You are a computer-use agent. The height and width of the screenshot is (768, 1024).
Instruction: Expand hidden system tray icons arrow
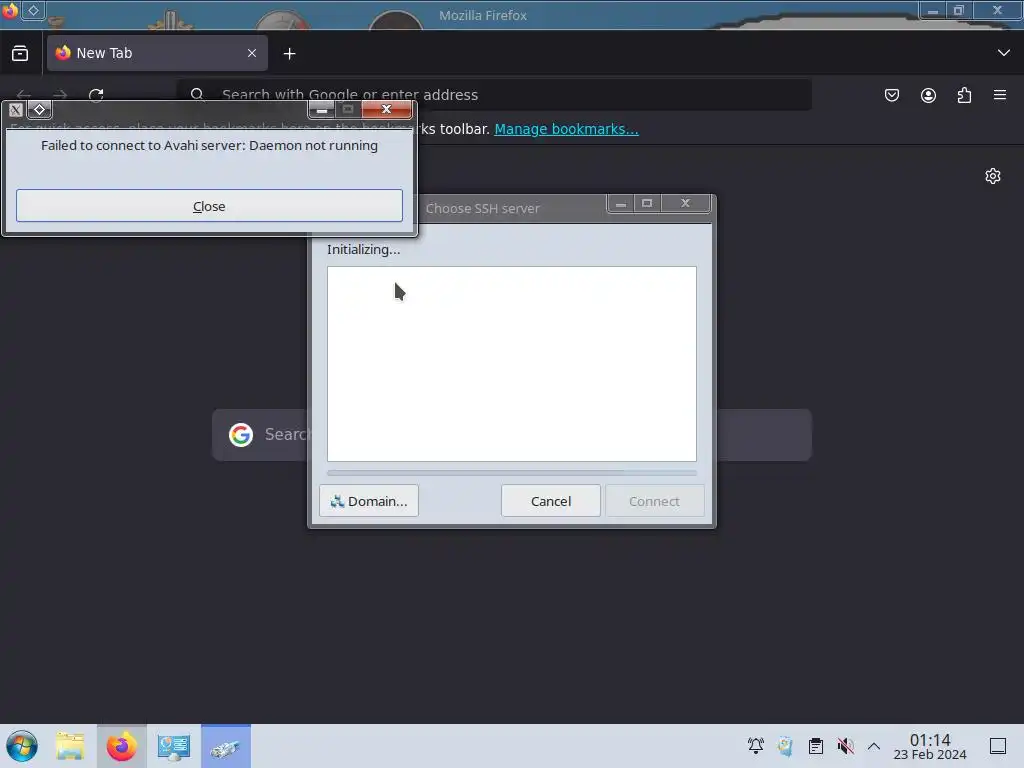(x=874, y=746)
